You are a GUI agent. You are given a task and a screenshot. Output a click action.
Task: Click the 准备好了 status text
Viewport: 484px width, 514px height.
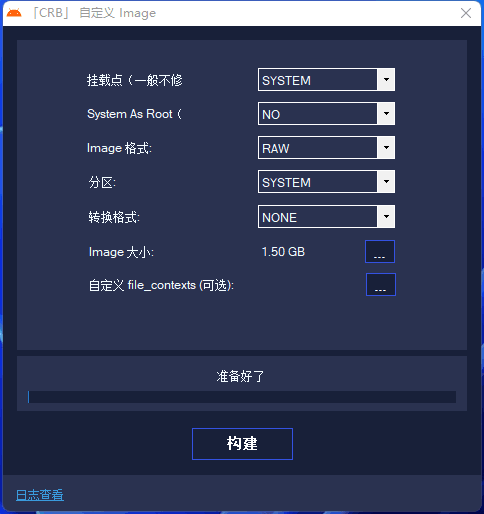tap(240, 376)
